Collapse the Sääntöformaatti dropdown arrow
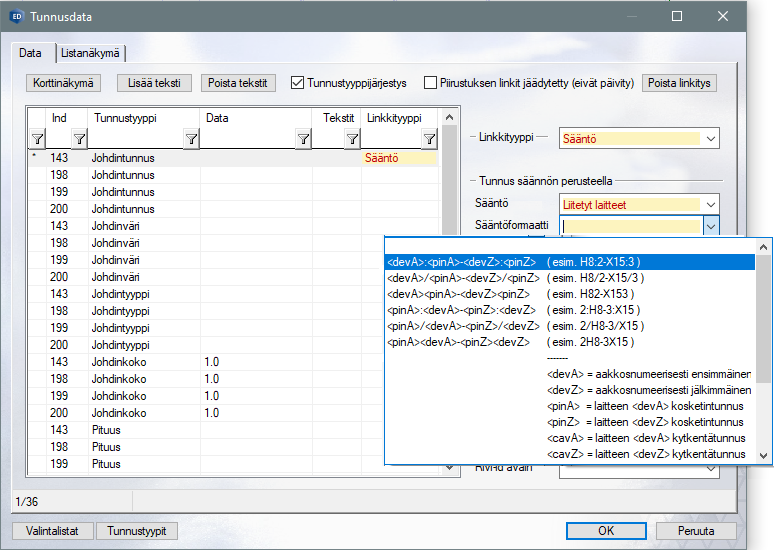 coord(710,227)
